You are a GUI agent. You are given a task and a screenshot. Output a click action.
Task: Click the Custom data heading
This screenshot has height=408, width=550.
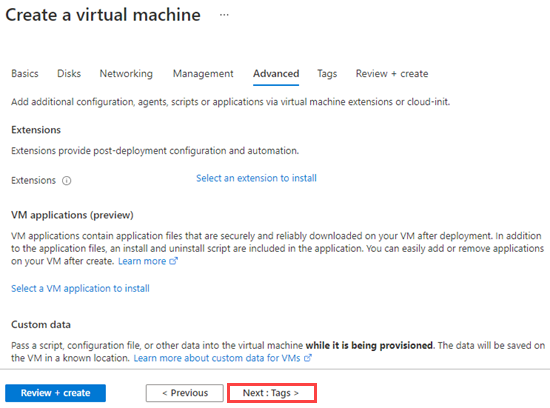point(41,325)
